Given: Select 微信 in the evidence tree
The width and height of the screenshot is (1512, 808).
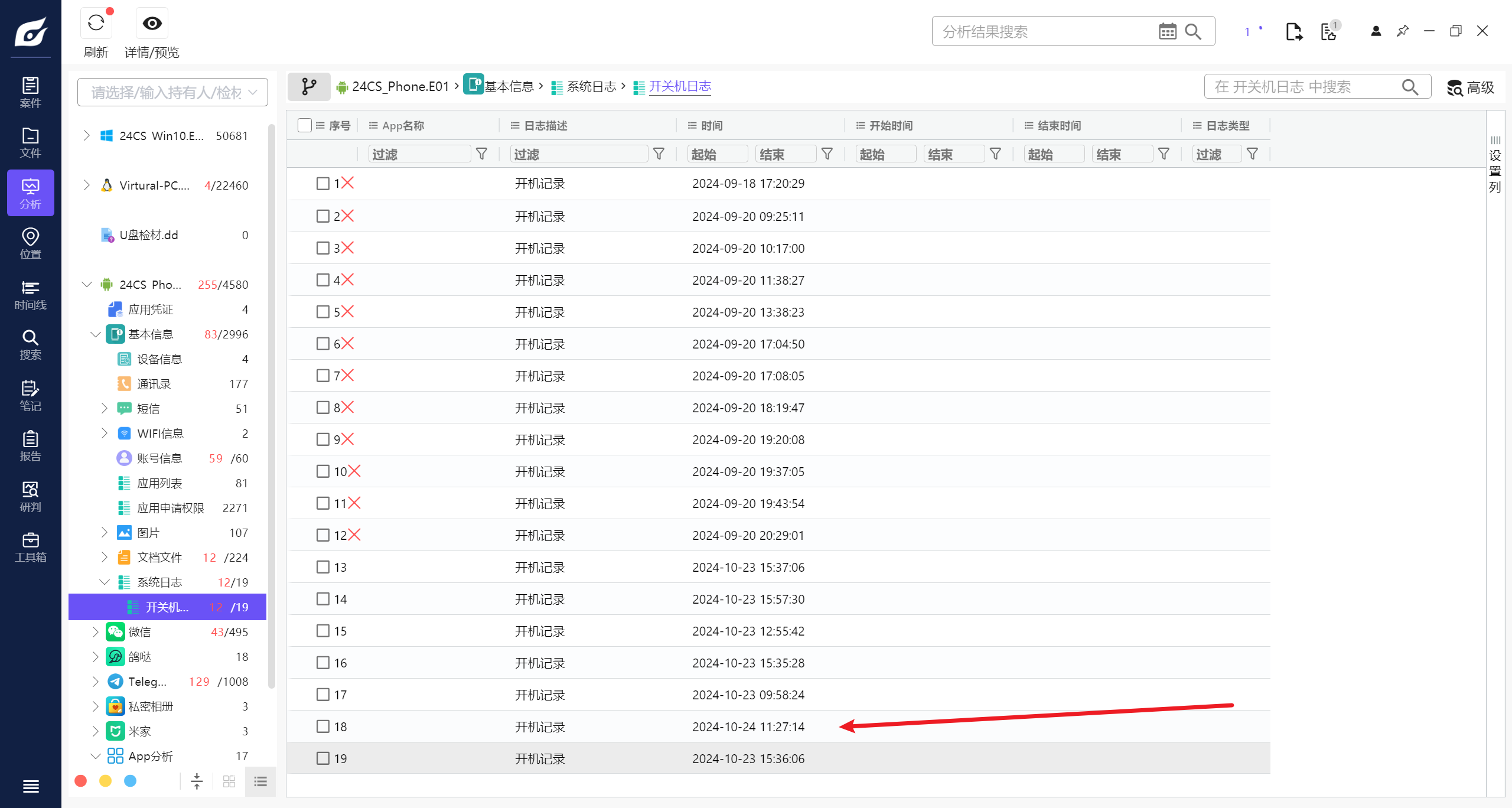Looking at the screenshot, I should 140,632.
